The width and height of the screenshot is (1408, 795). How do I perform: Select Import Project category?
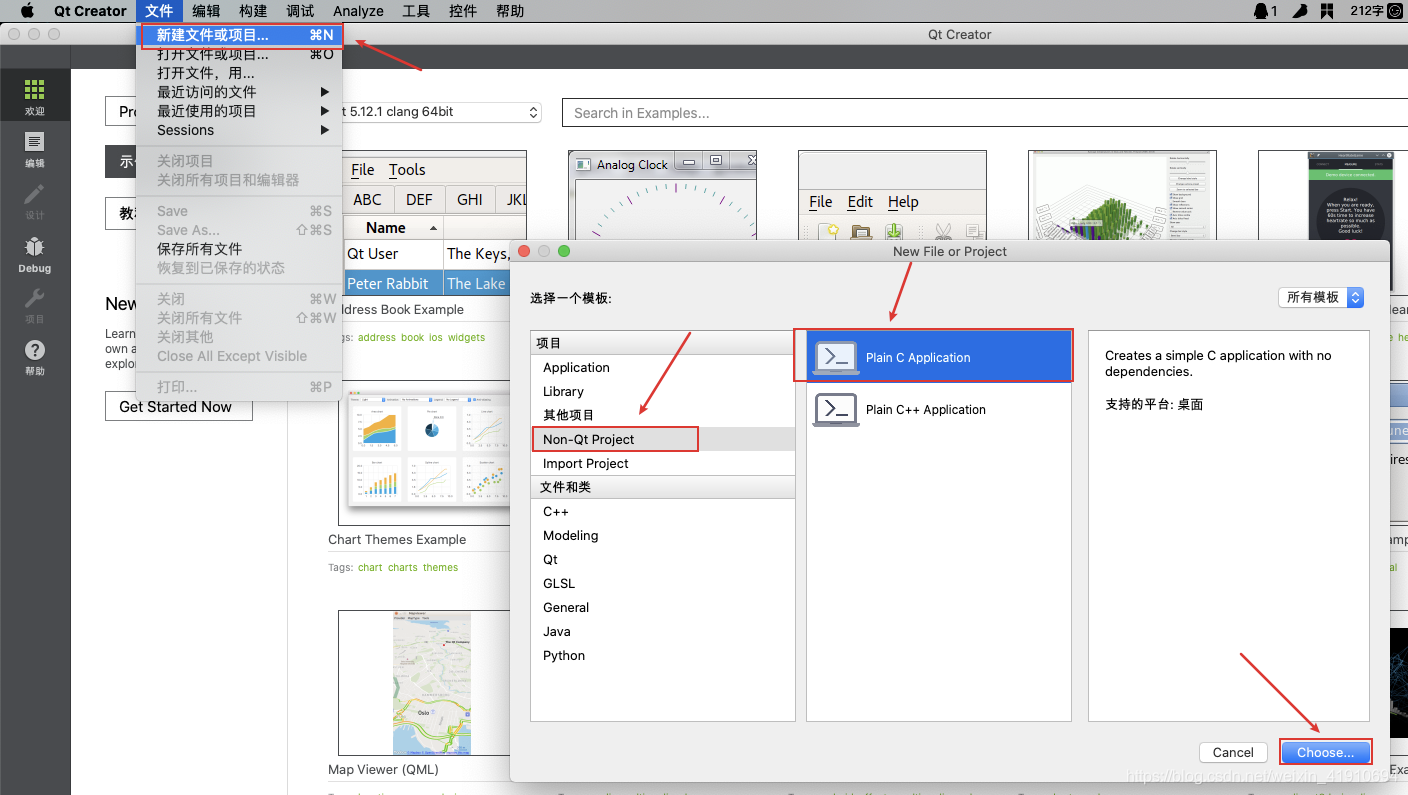click(663, 463)
